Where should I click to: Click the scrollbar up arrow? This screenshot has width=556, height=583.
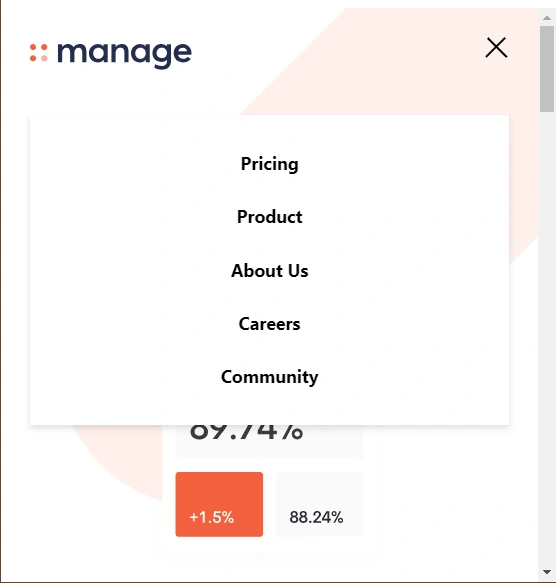(x=547, y=17)
